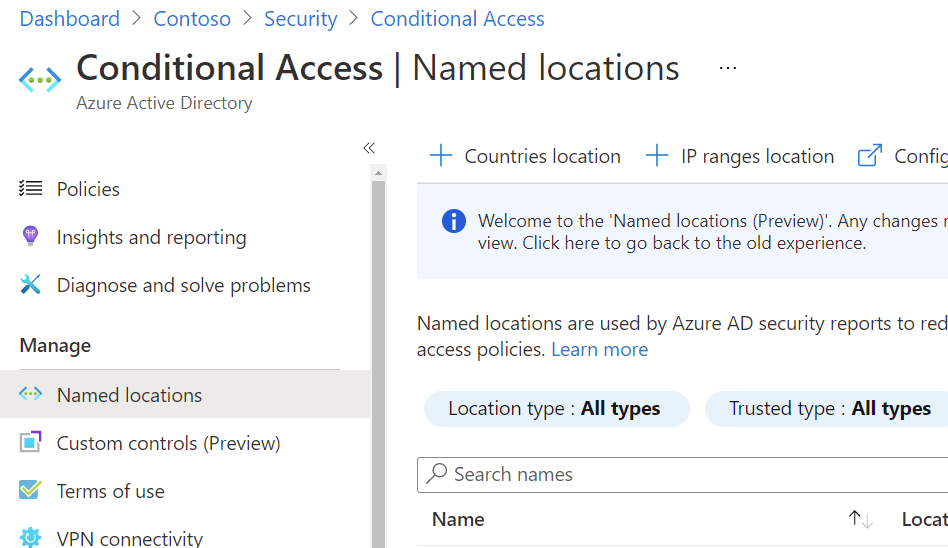Click the Conditional Access header icon
The height and width of the screenshot is (548, 948).
(40, 80)
